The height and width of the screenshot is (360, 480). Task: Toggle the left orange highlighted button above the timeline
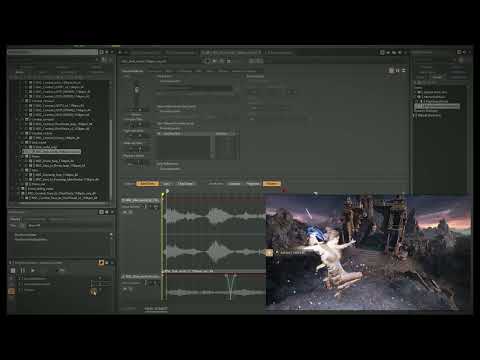(x=147, y=184)
